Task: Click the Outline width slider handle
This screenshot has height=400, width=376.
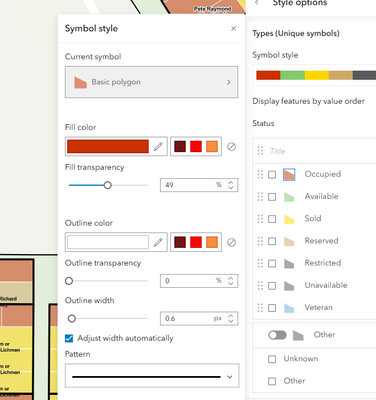Action: (72, 319)
